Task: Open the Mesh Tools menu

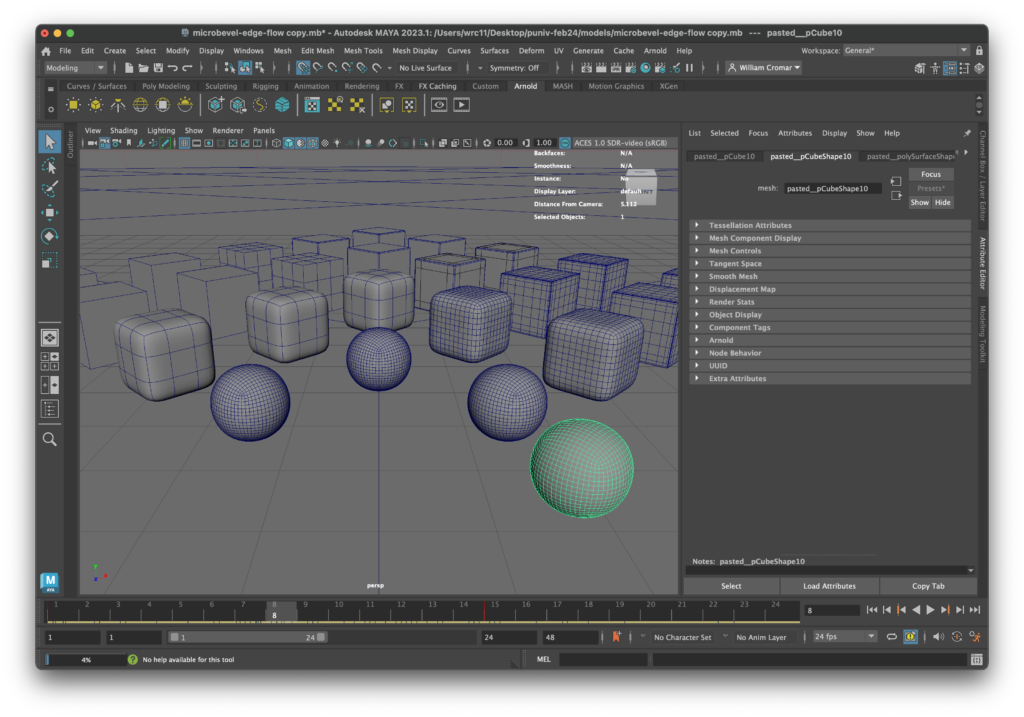Action: tap(363, 51)
